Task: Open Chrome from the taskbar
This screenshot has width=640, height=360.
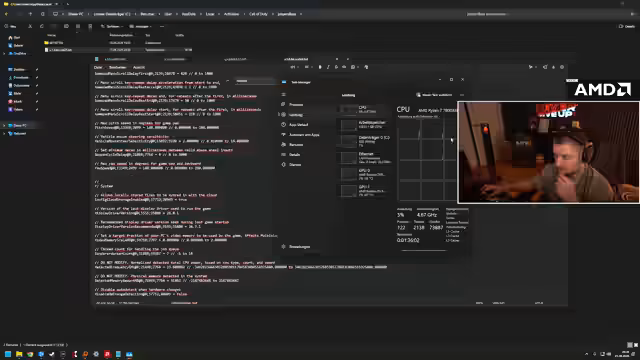Action: pyautogui.click(x=30, y=354)
